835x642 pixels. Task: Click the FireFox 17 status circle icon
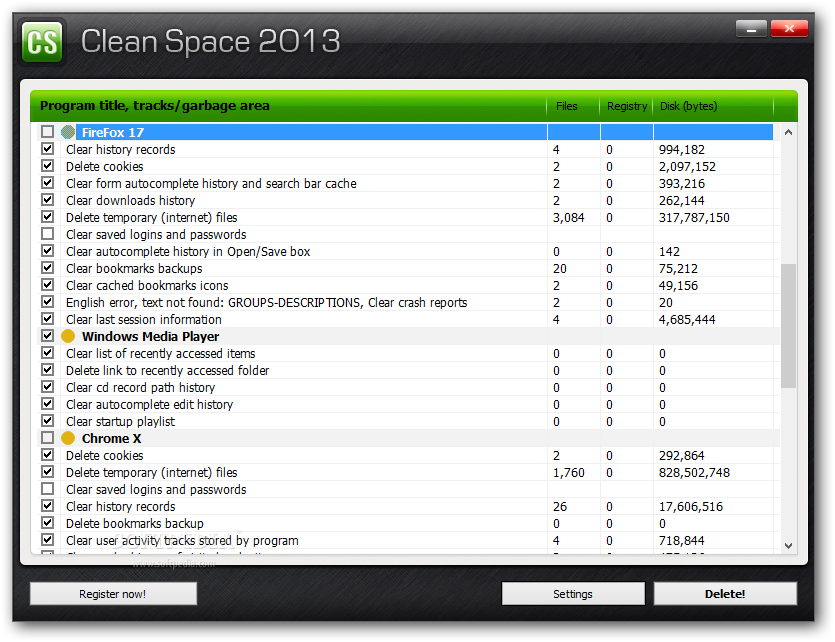68,131
